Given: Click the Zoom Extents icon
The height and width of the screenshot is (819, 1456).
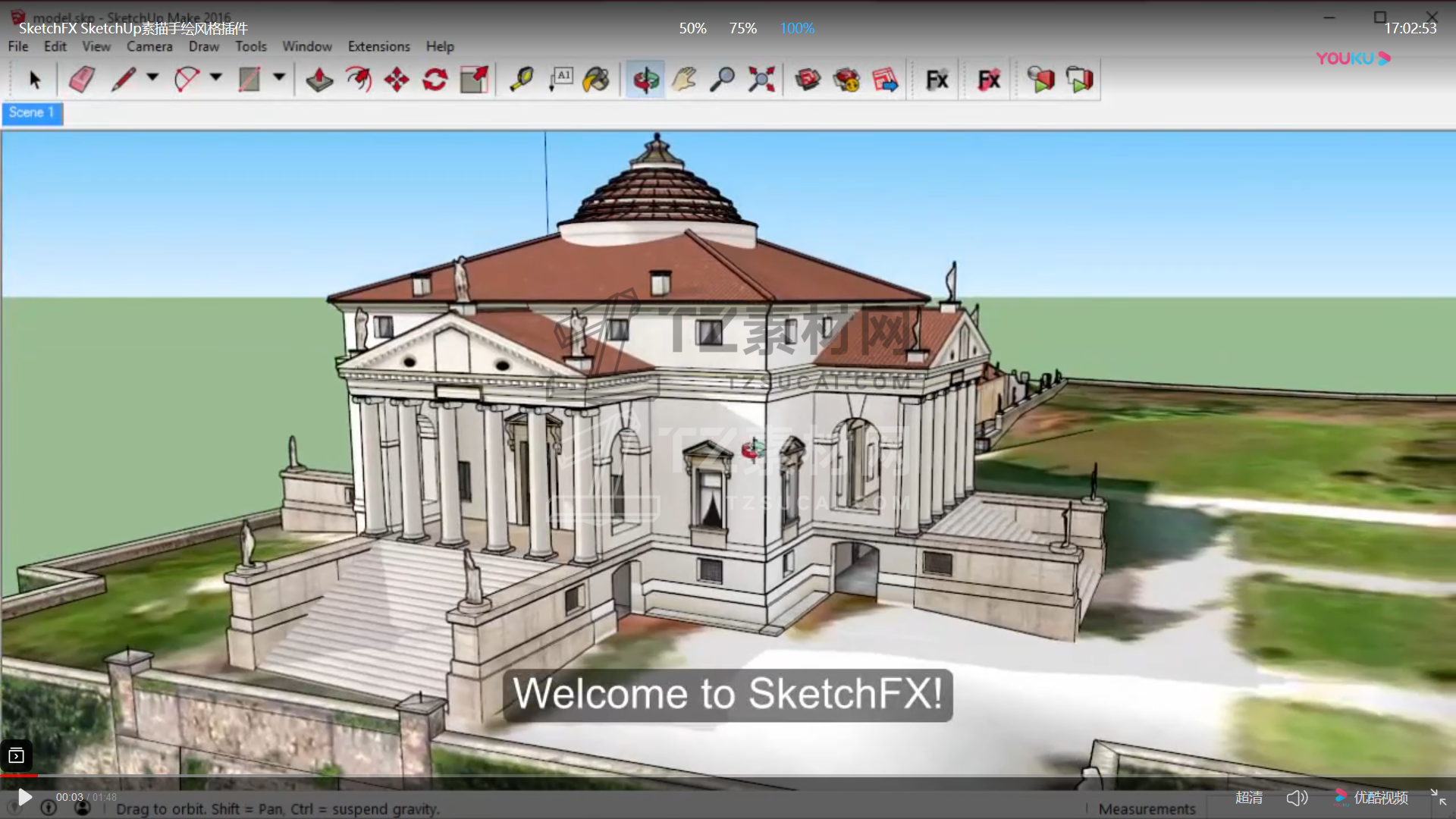Looking at the screenshot, I should click(x=761, y=79).
